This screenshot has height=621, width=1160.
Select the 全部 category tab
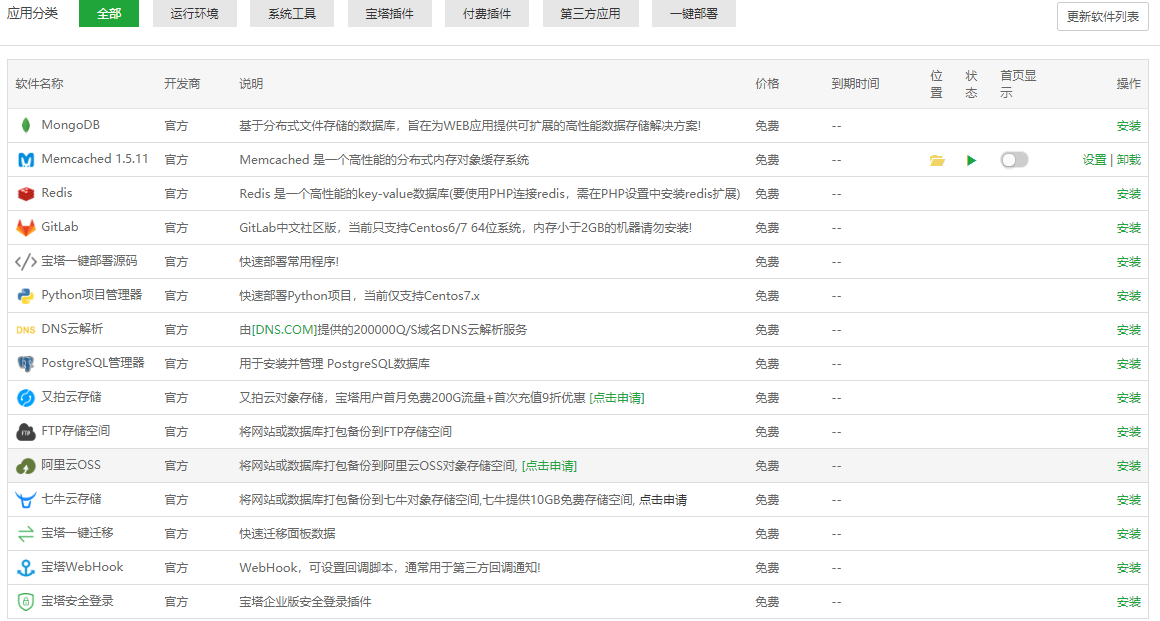point(109,13)
